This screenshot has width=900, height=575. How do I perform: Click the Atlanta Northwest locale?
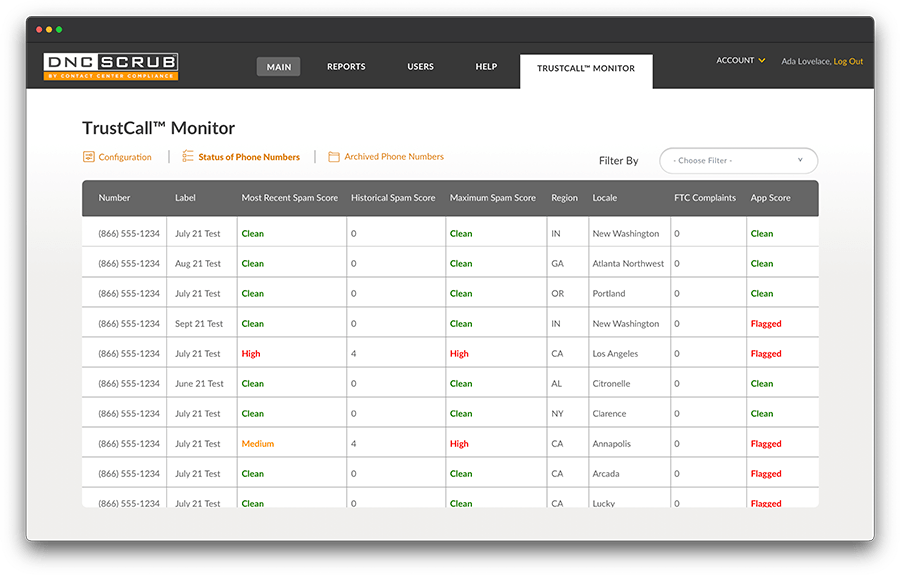tap(628, 263)
